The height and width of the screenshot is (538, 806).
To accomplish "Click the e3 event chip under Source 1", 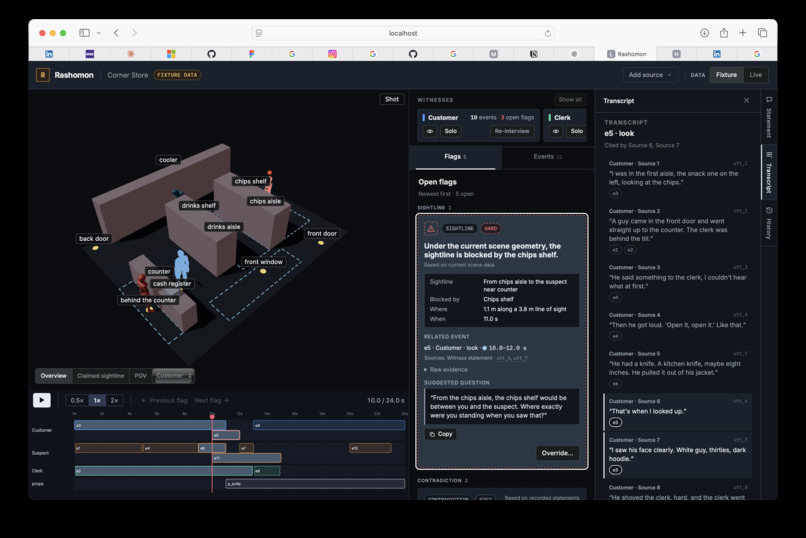I will click(615, 194).
